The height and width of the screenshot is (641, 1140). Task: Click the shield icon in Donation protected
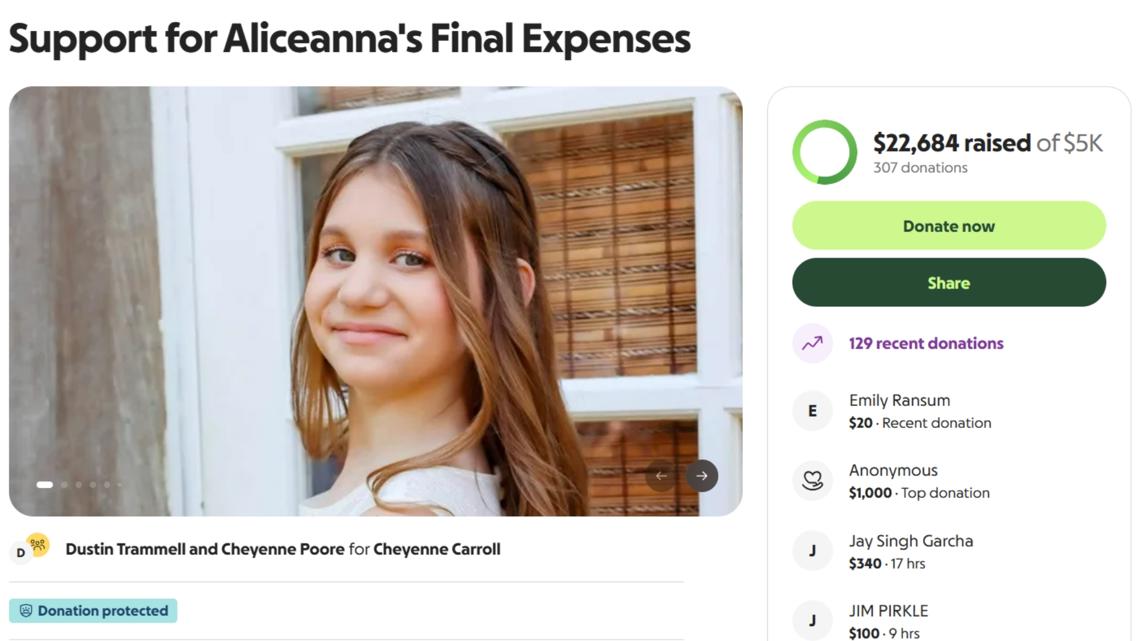point(26,611)
